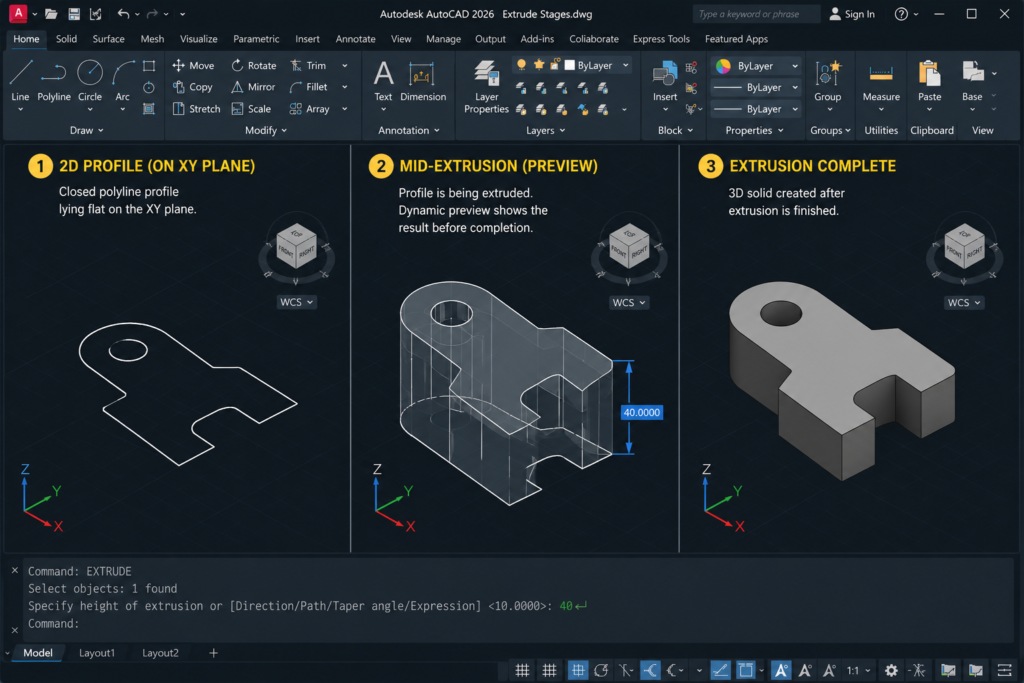Open the object color ByLayer swatch

point(724,66)
